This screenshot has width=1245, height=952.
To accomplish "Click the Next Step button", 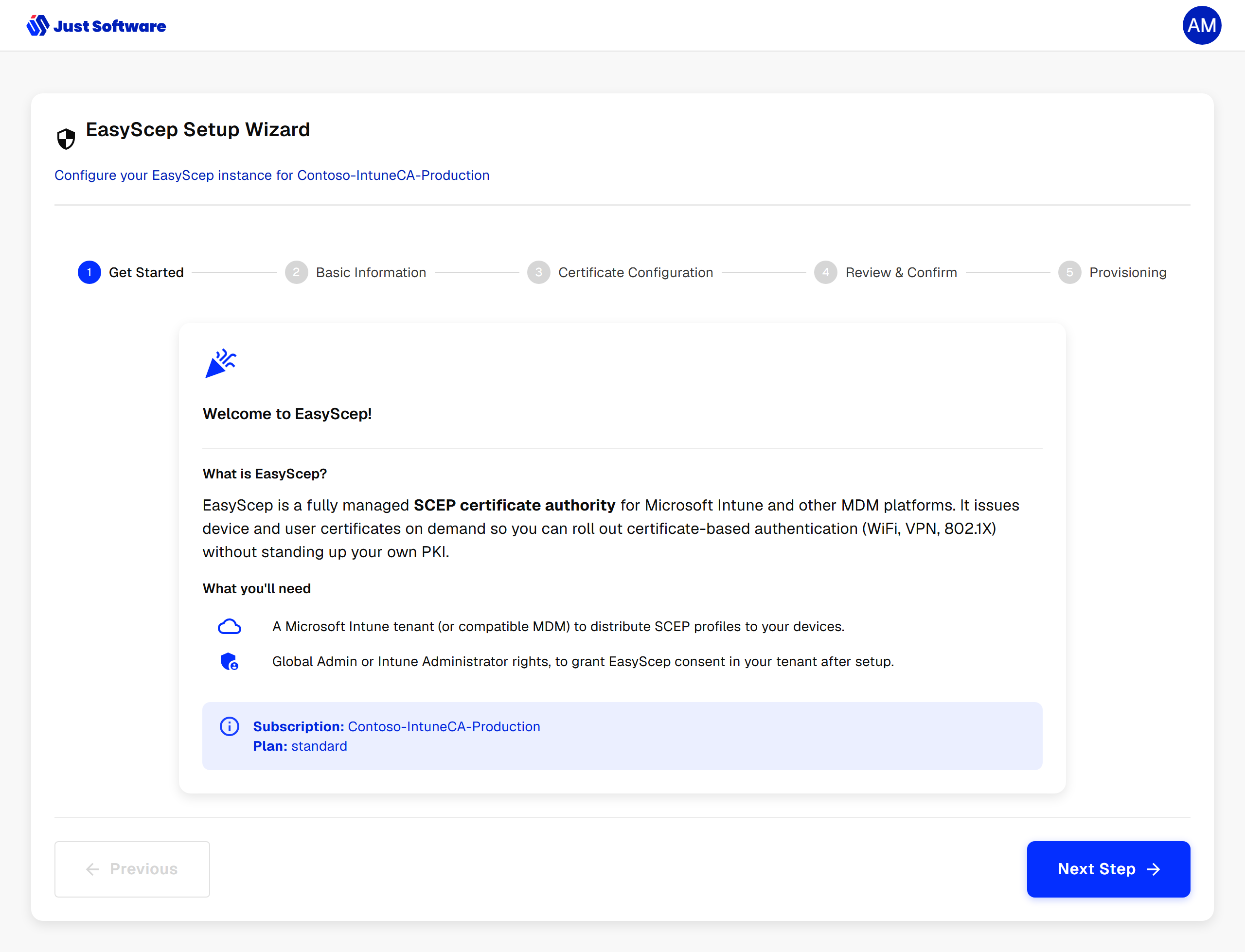I will coord(1108,869).
